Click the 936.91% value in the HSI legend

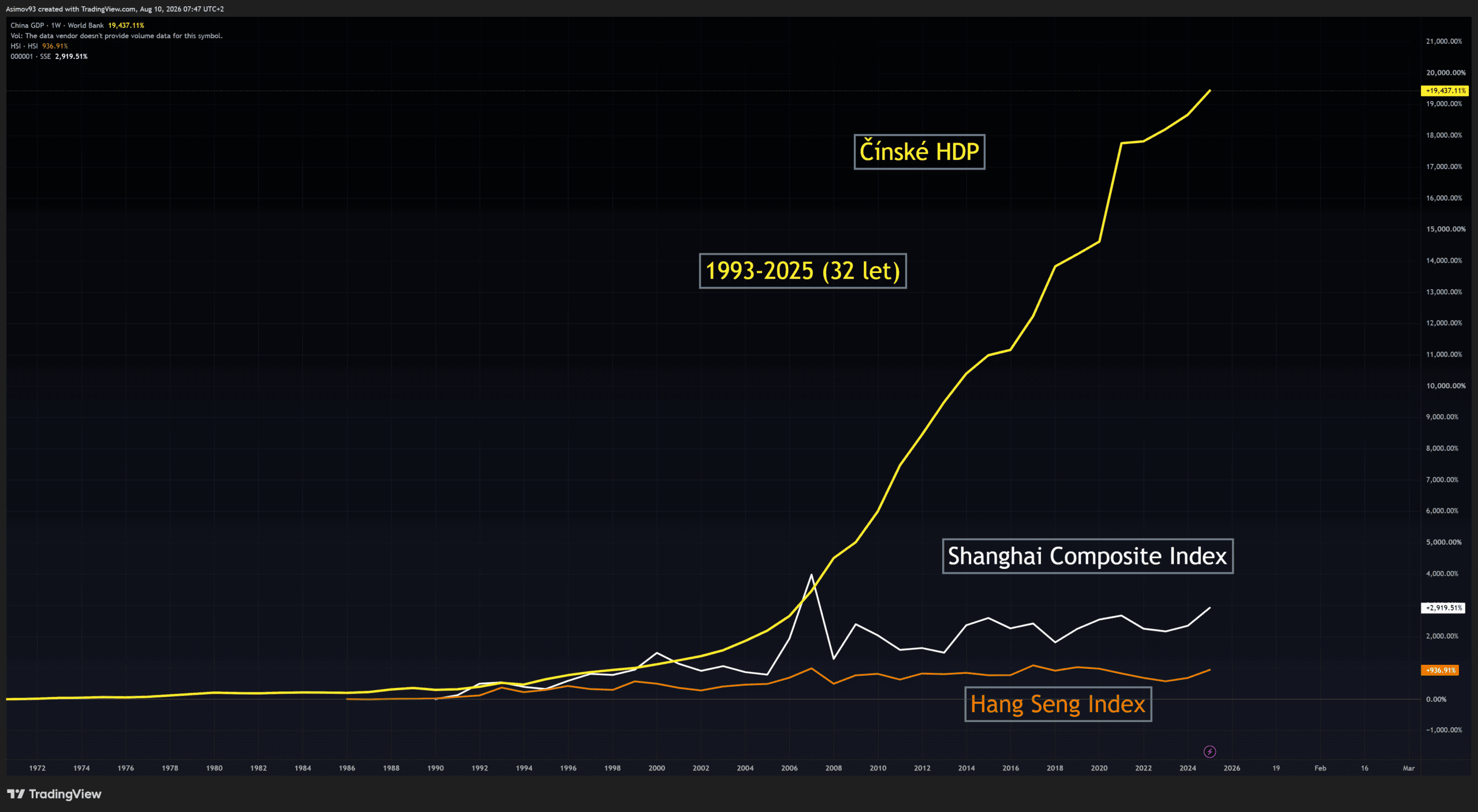tap(55, 46)
